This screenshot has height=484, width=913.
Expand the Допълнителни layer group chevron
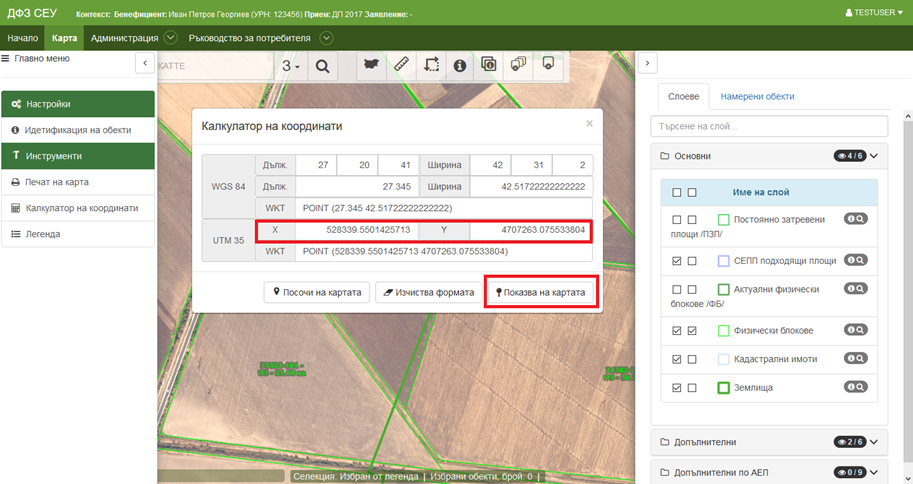[x=874, y=442]
